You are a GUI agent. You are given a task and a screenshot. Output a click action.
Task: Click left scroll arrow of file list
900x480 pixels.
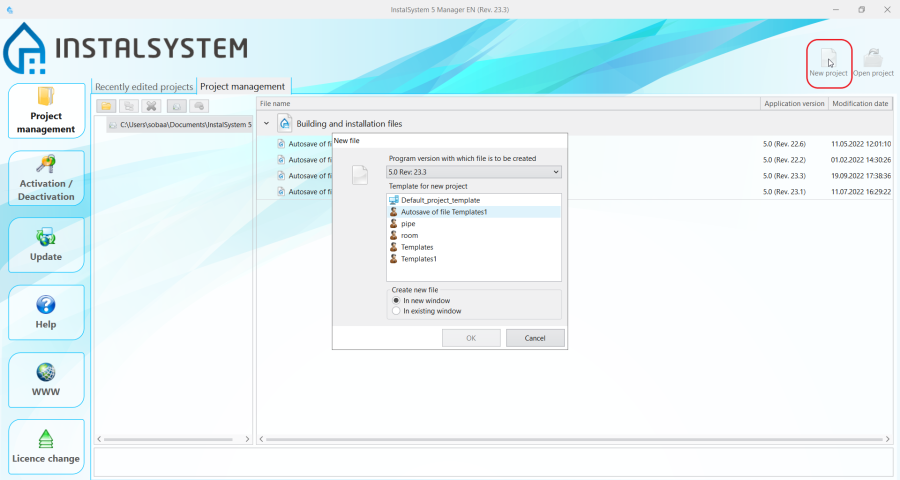pyautogui.click(x=261, y=439)
